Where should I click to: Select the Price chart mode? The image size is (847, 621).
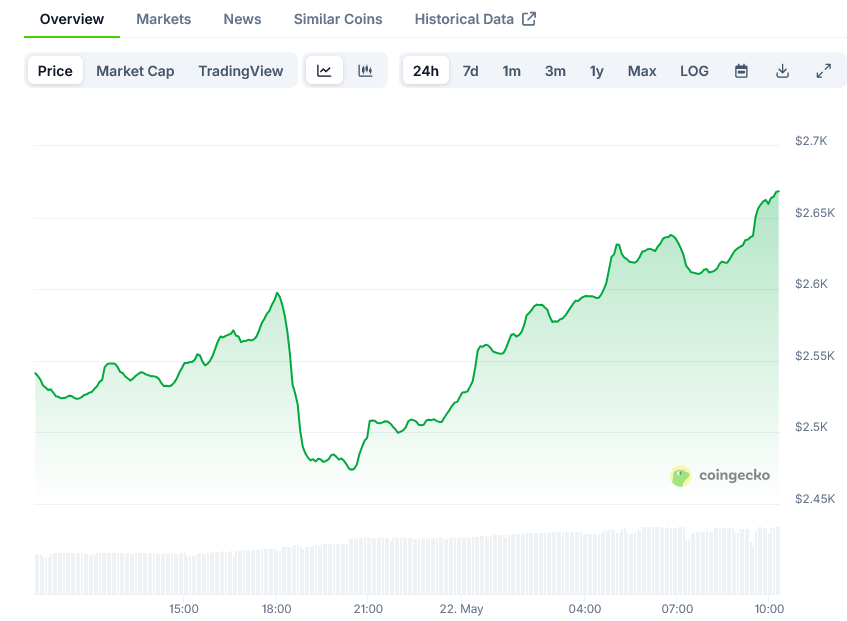[x=55, y=71]
